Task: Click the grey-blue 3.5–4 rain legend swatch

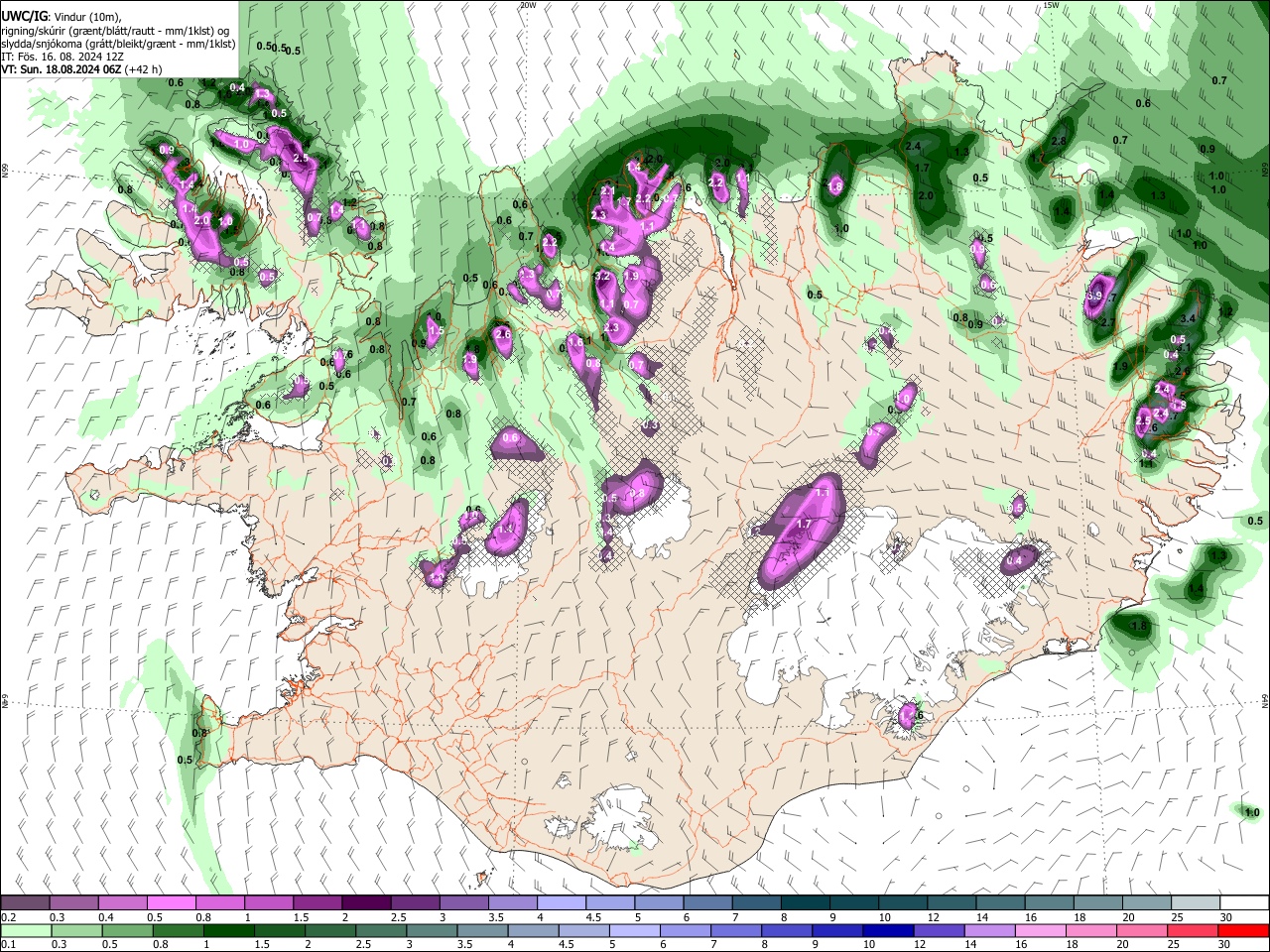Action: pos(483,930)
